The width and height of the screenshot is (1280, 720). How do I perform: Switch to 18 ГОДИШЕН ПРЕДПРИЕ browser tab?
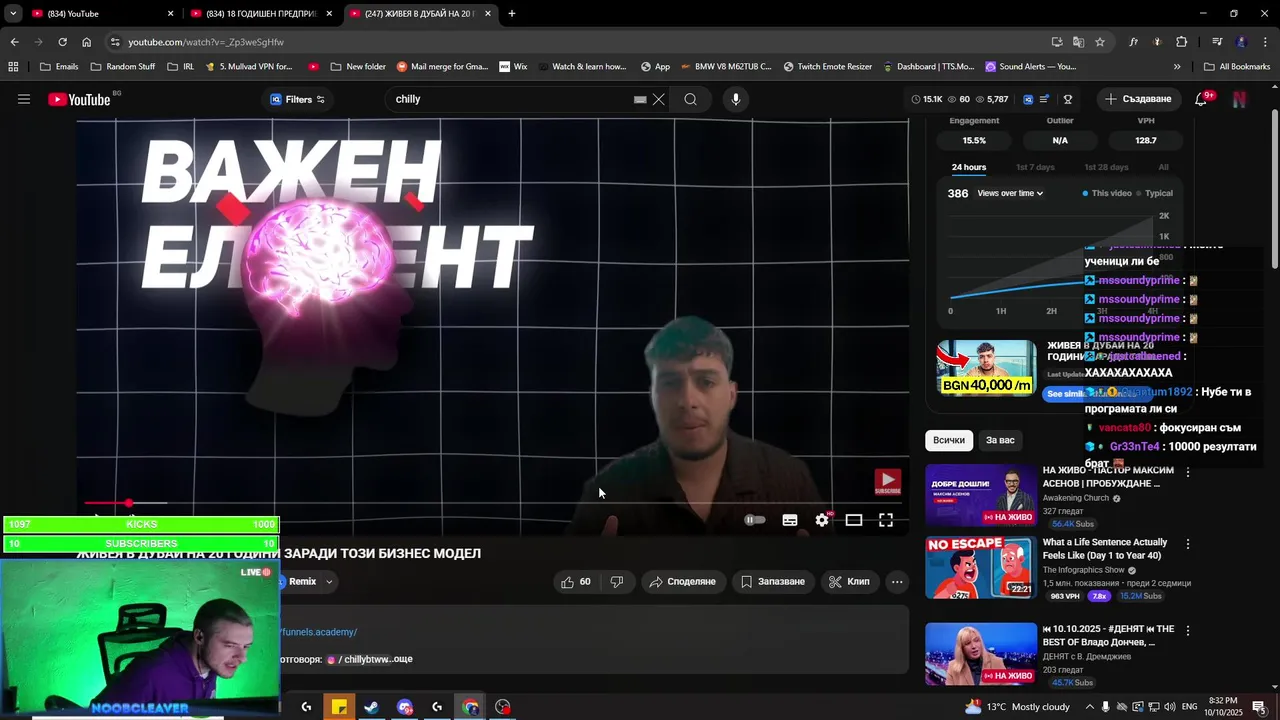(x=262, y=14)
